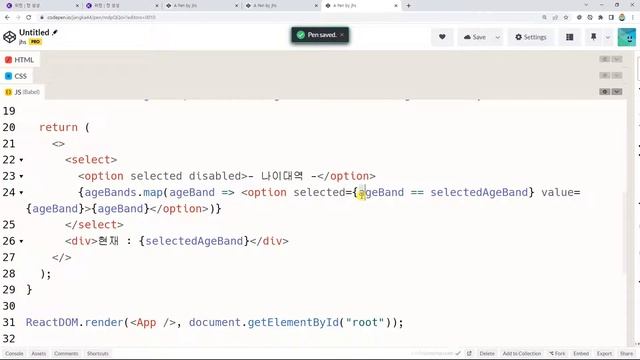Image resolution: width=640 pixels, height=360 pixels.
Task: Switch to the CSS editor tab
Action: tap(16, 76)
